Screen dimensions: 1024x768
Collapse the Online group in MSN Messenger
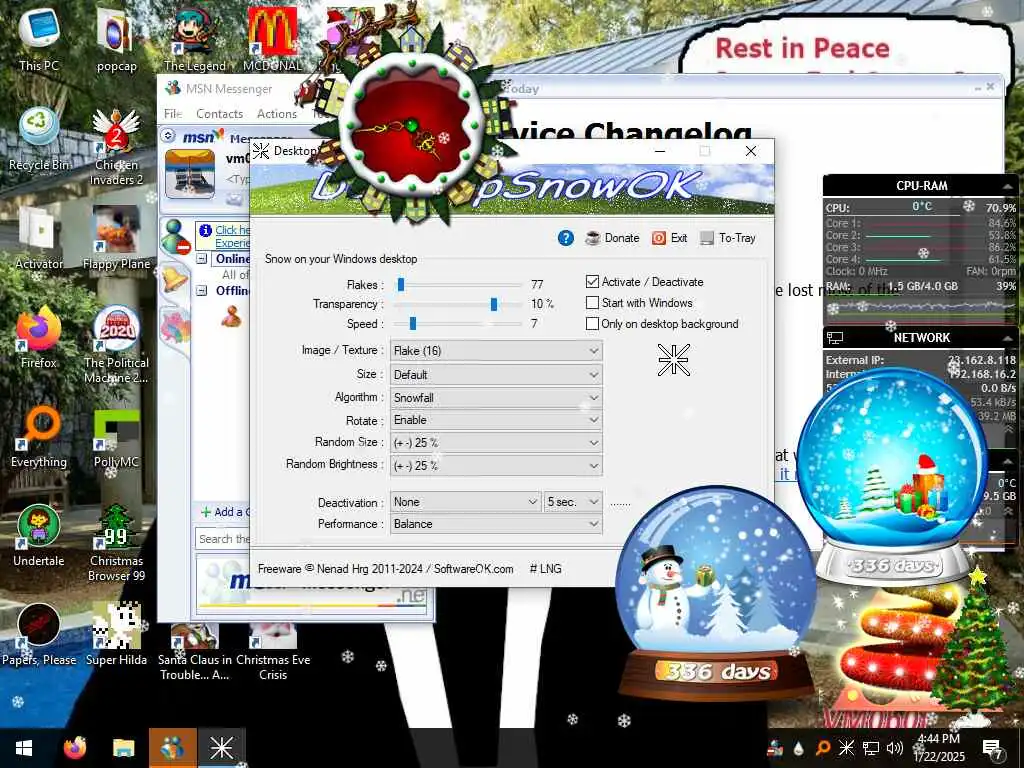pyautogui.click(x=202, y=259)
